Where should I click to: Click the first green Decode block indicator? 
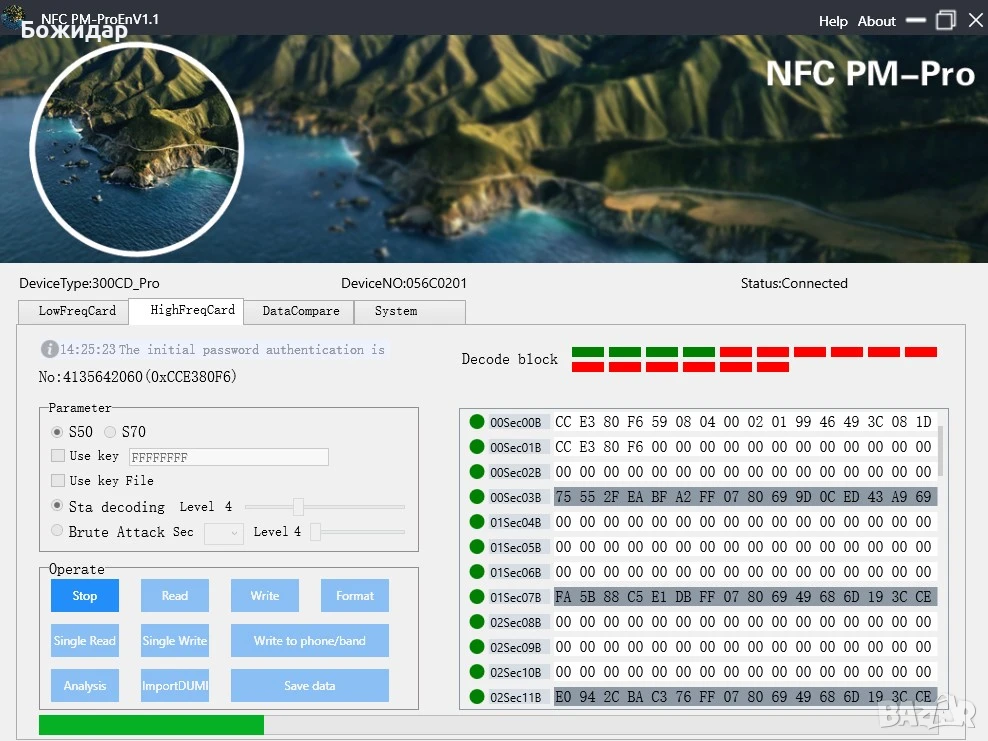tap(587, 352)
